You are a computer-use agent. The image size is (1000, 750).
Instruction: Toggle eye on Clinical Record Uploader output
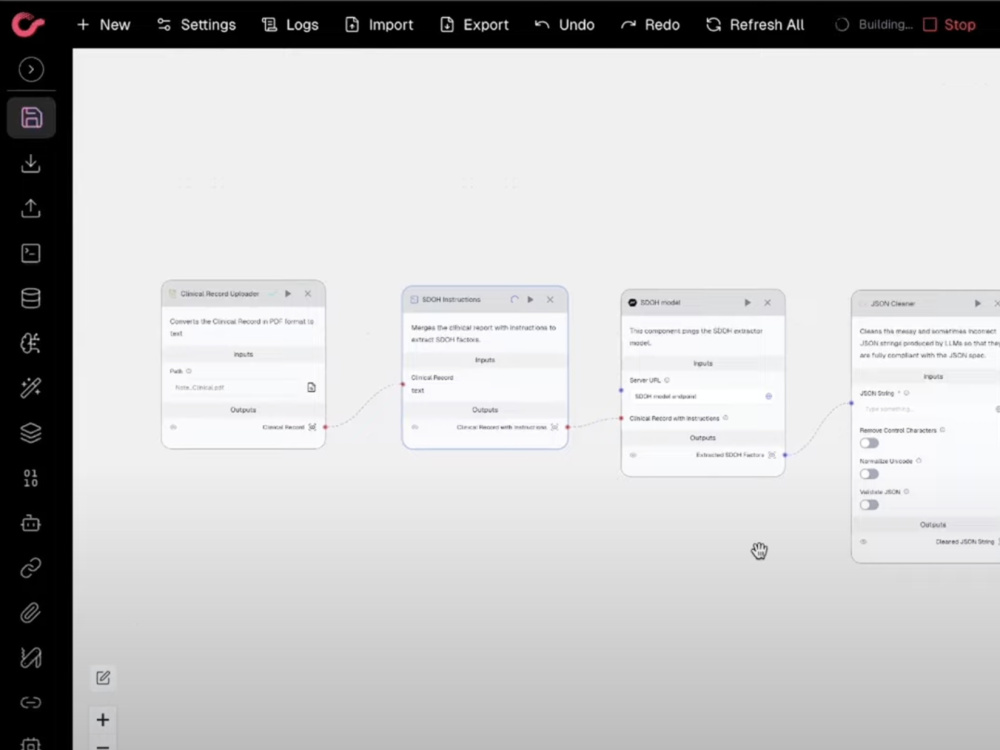pos(173,427)
